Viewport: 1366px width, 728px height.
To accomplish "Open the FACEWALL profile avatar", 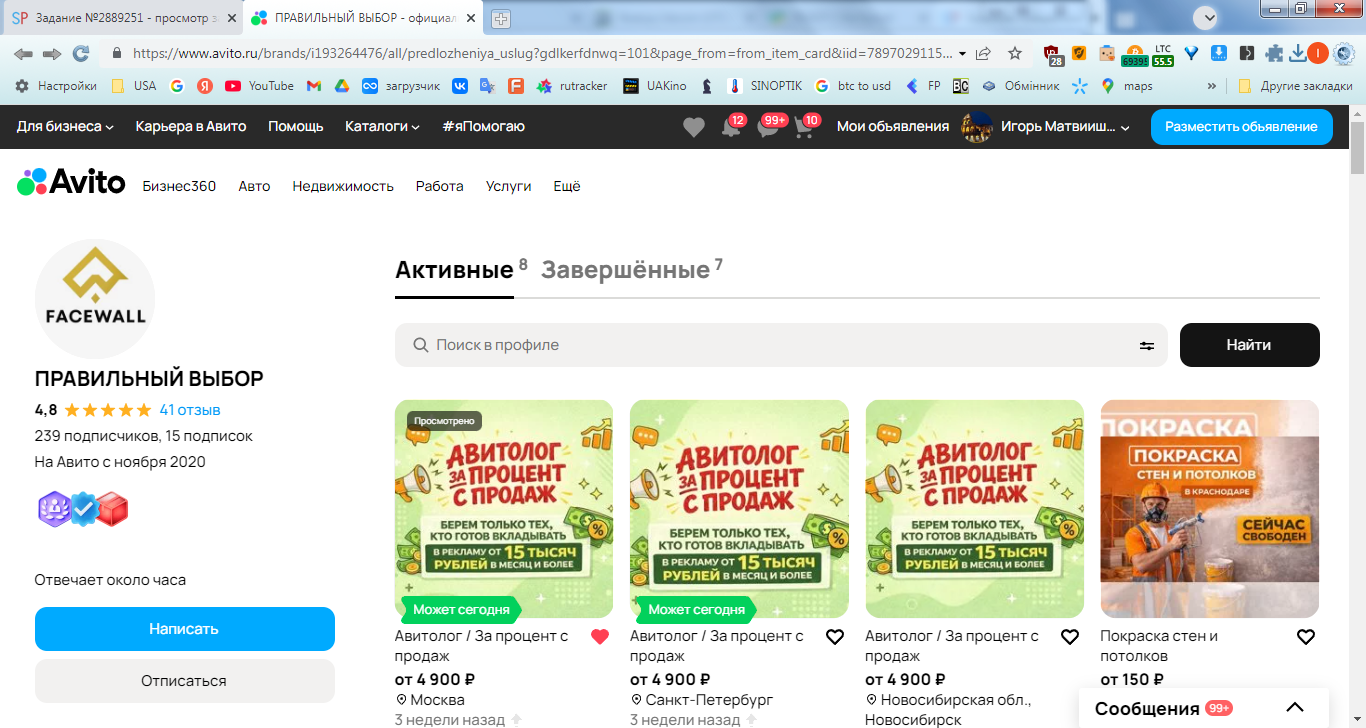I will click(x=95, y=299).
